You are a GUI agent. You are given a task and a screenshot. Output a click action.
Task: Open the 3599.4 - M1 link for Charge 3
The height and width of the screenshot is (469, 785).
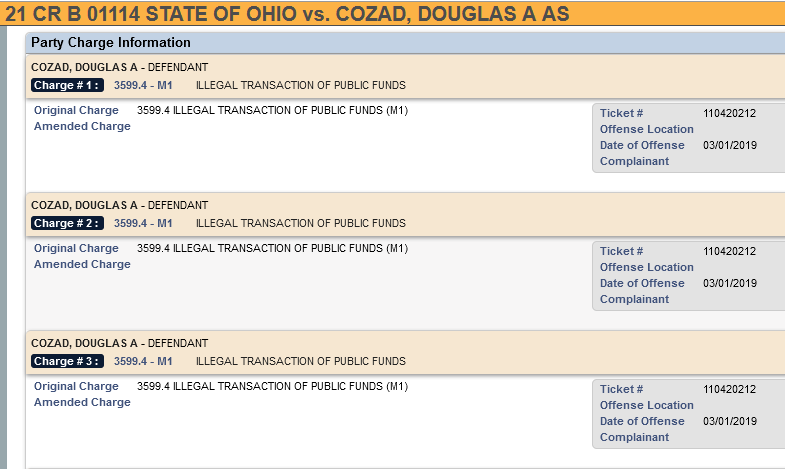[x=143, y=361]
